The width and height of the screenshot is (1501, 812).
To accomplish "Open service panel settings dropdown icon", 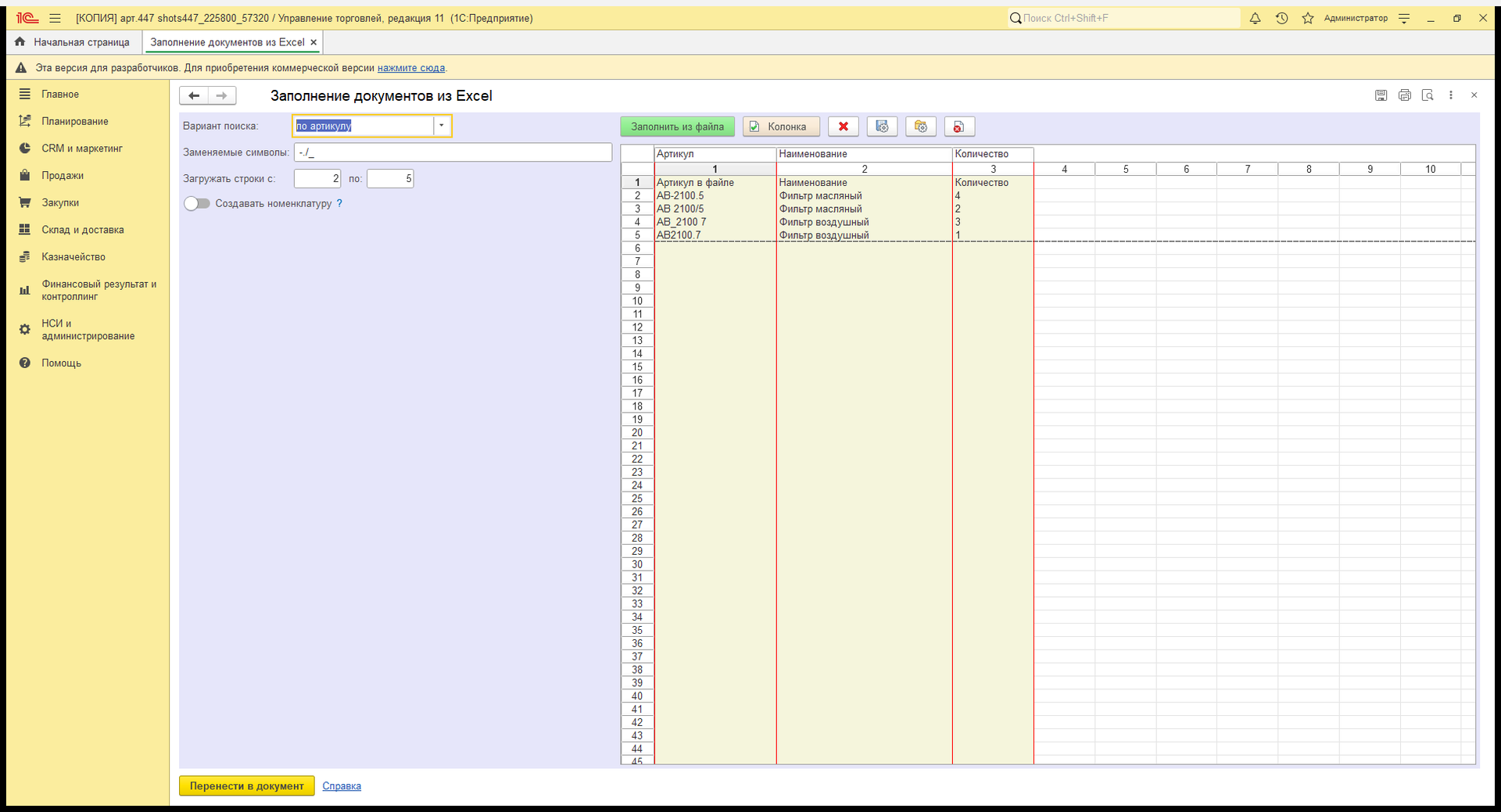I will tap(1404, 18).
